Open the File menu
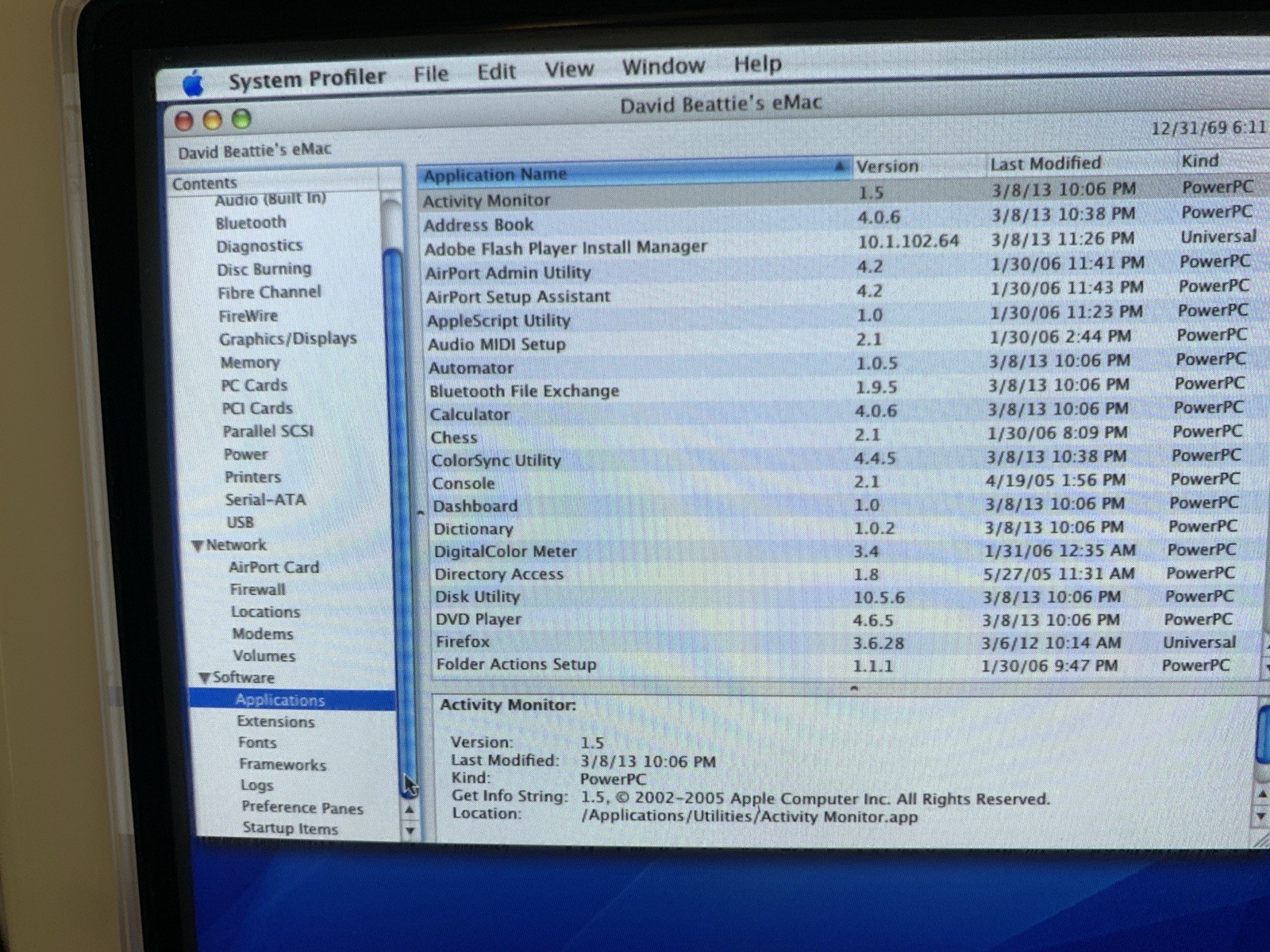The height and width of the screenshot is (952, 1270). coord(431,75)
